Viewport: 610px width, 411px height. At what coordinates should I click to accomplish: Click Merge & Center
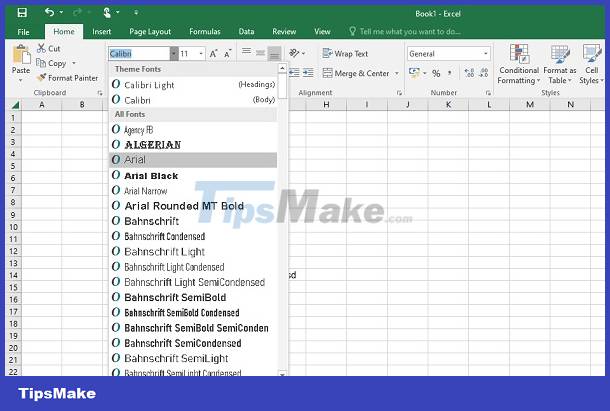pyautogui.click(x=356, y=73)
